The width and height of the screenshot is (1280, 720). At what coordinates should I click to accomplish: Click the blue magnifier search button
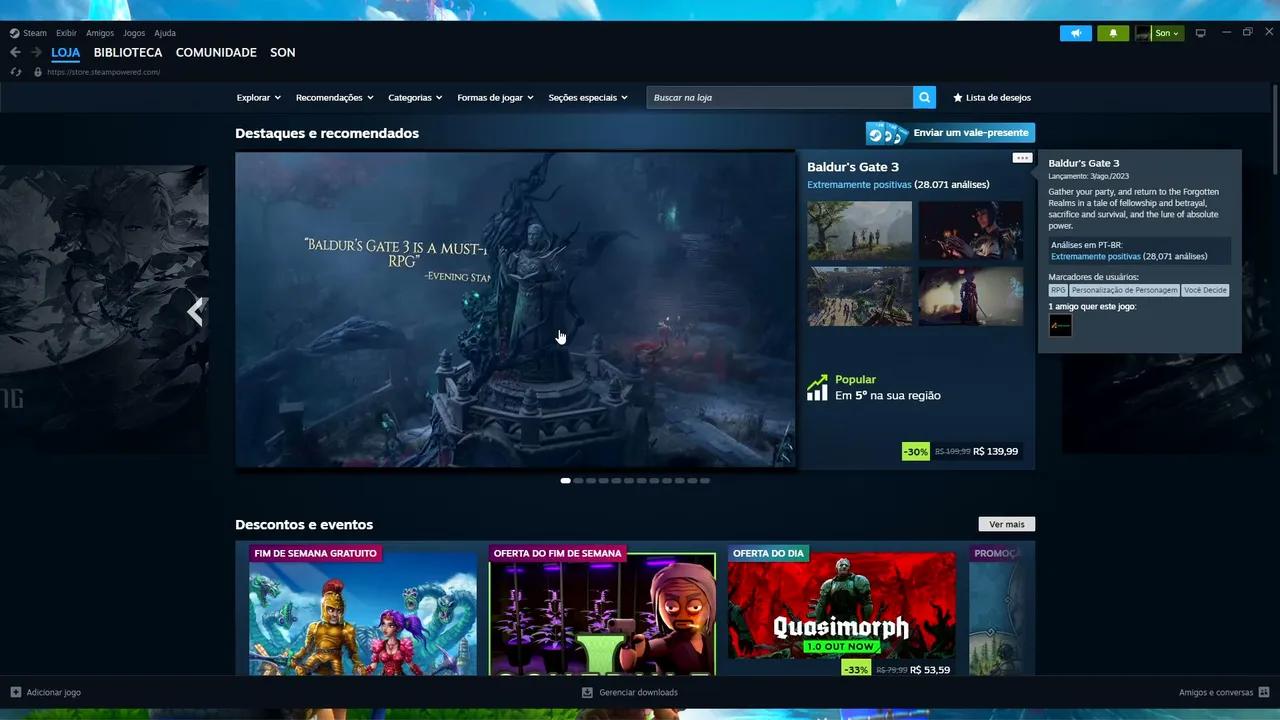coord(924,97)
